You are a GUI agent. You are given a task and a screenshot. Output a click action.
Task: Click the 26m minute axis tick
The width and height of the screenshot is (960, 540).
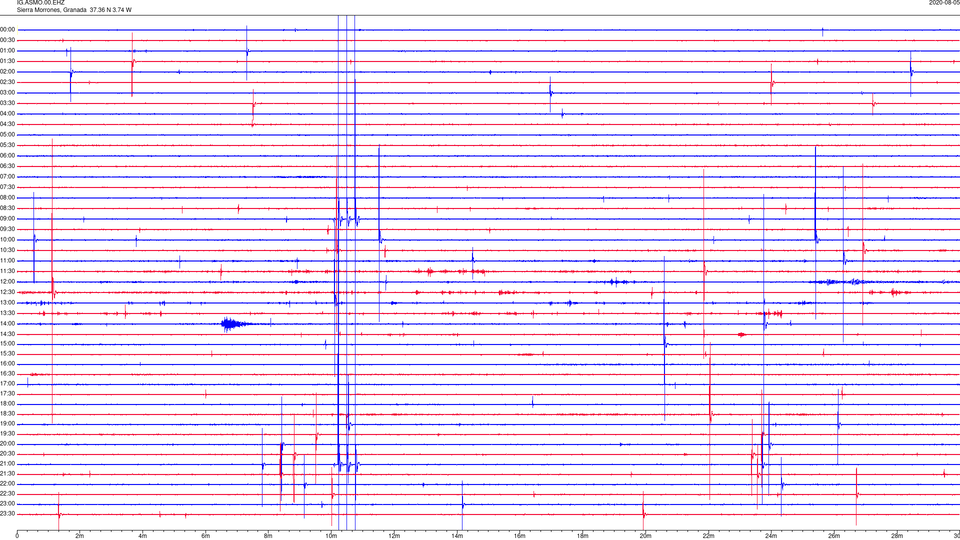click(834, 536)
